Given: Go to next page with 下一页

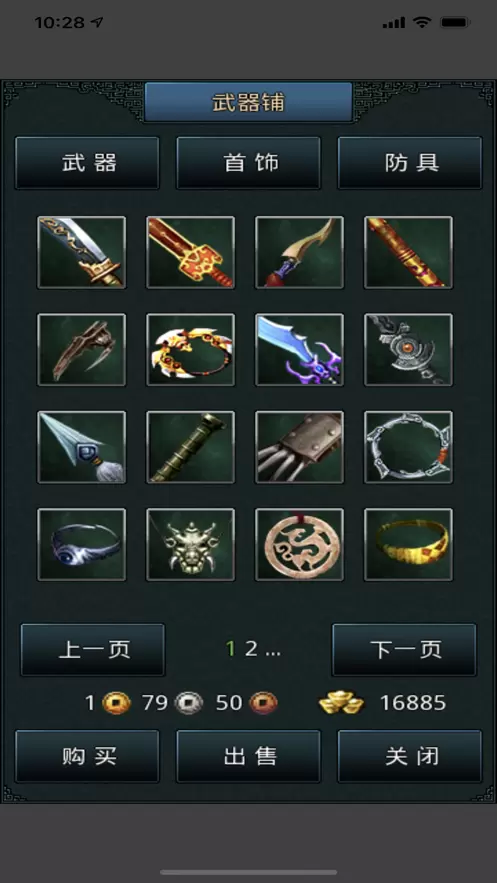Looking at the screenshot, I should [x=404, y=650].
